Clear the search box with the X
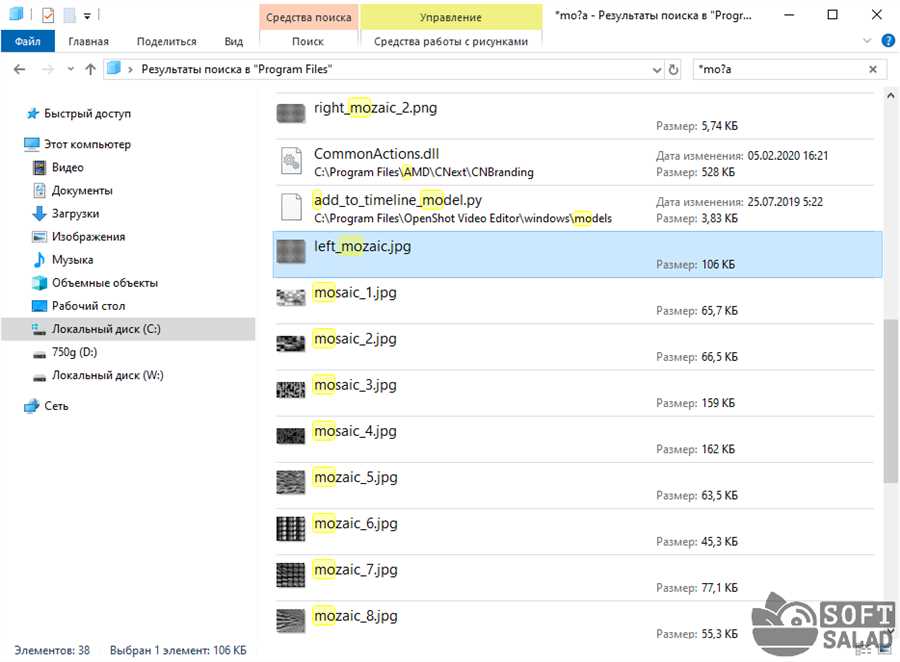 click(x=873, y=69)
